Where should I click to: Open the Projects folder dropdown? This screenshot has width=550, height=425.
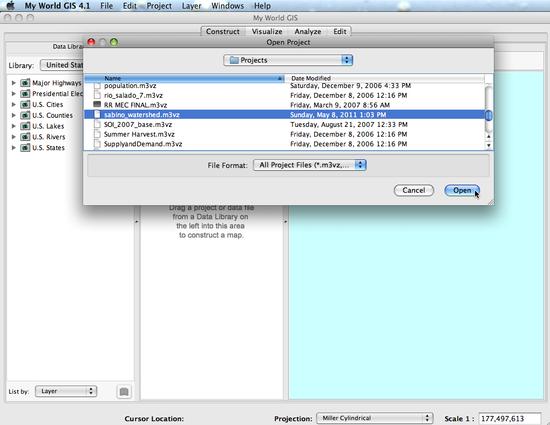(x=288, y=60)
